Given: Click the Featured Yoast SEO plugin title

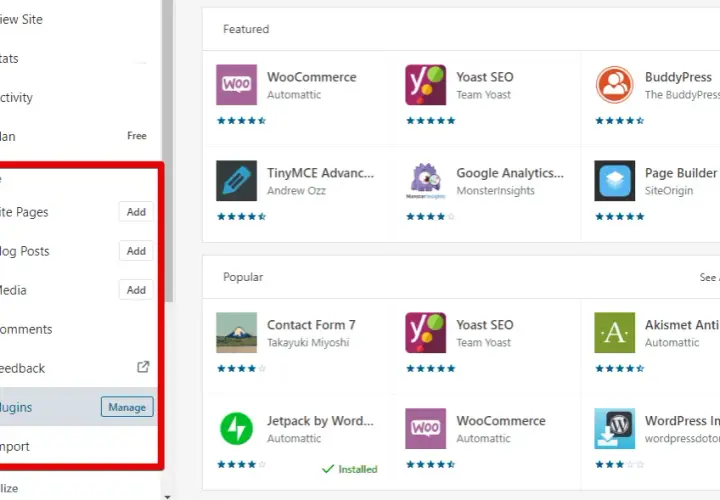Looking at the screenshot, I should (485, 77).
